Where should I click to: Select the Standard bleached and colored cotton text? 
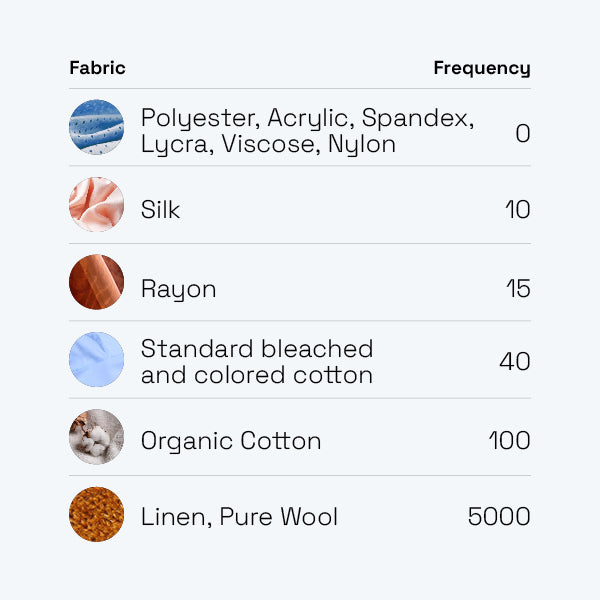[x=257, y=362]
